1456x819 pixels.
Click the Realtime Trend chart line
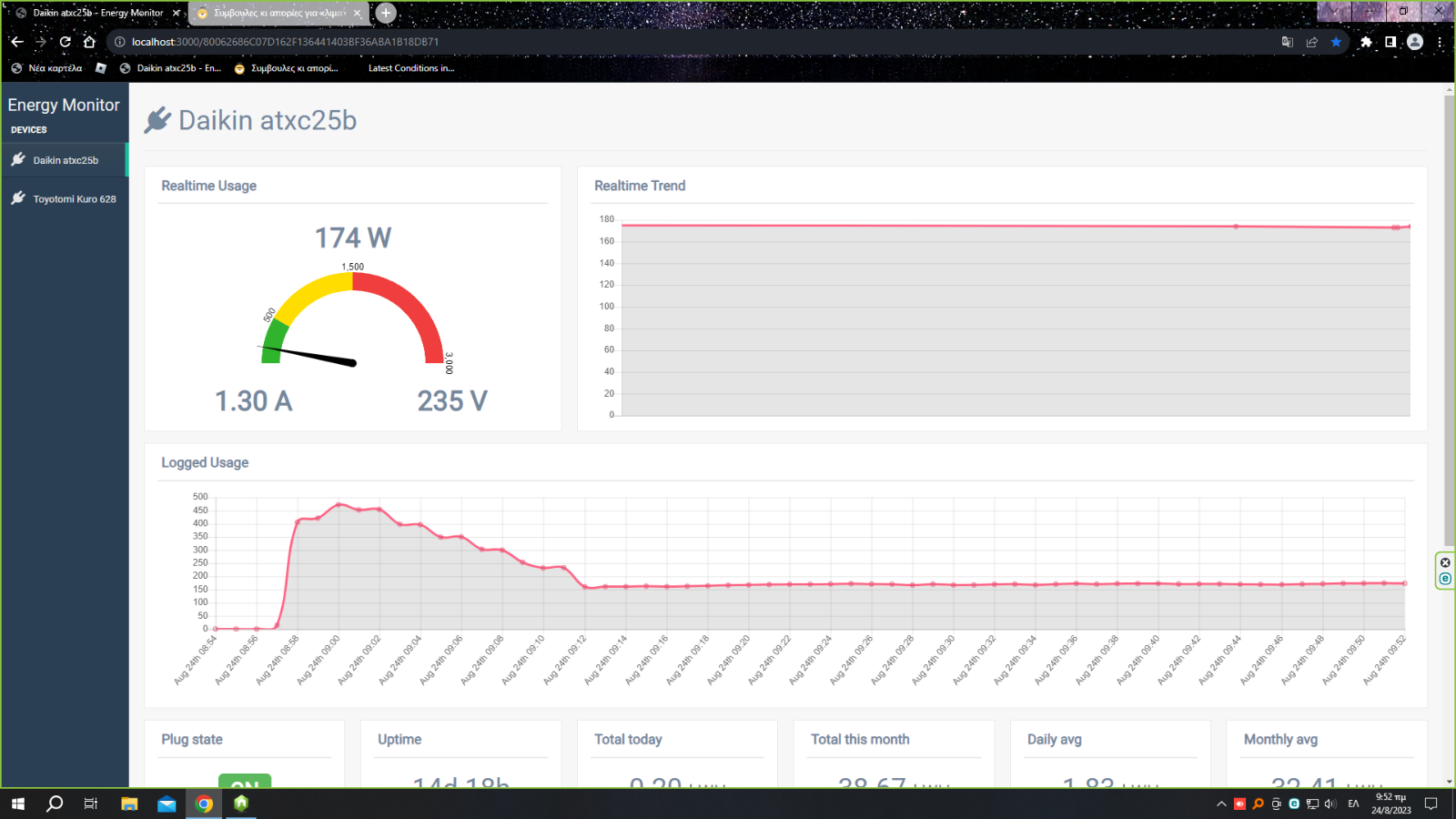tap(1016, 226)
